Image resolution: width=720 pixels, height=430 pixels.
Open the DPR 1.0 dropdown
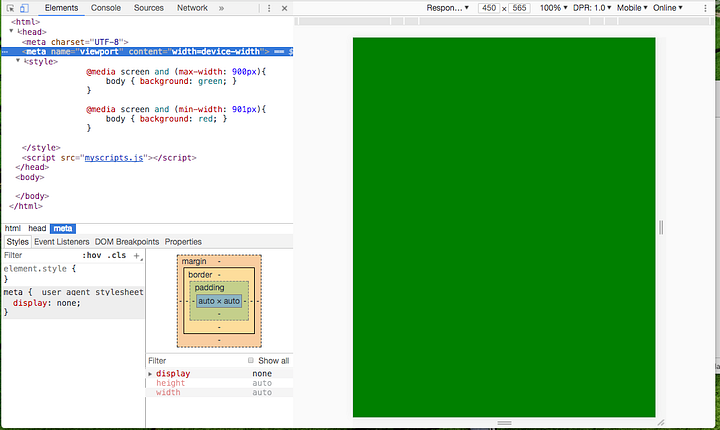[x=592, y=8]
